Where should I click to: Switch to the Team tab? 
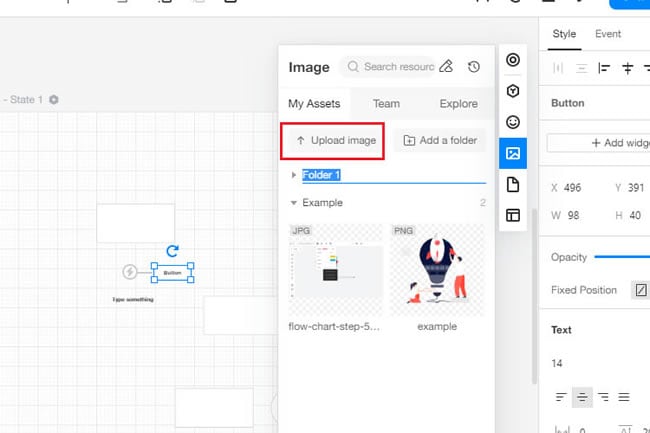coord(386,104)
